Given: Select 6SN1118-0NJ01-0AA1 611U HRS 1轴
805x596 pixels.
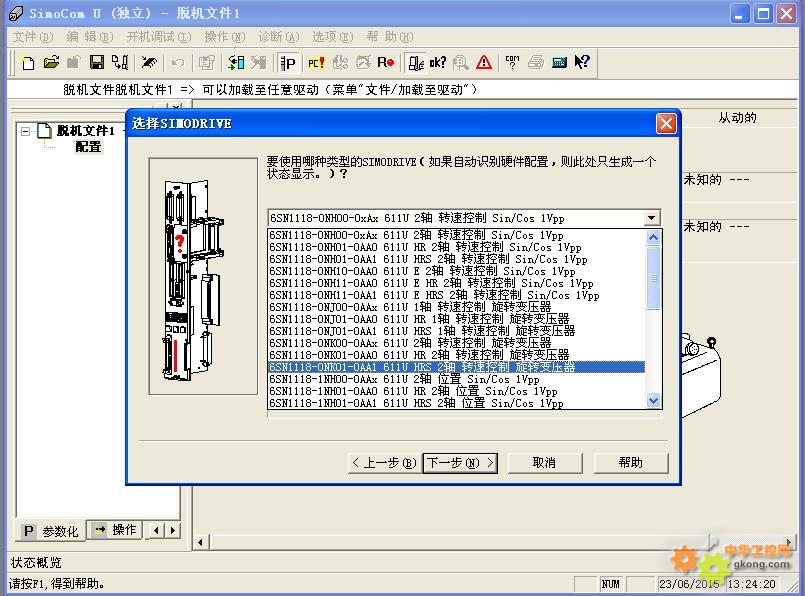Looking at the screenshot, I should [456, 332].
